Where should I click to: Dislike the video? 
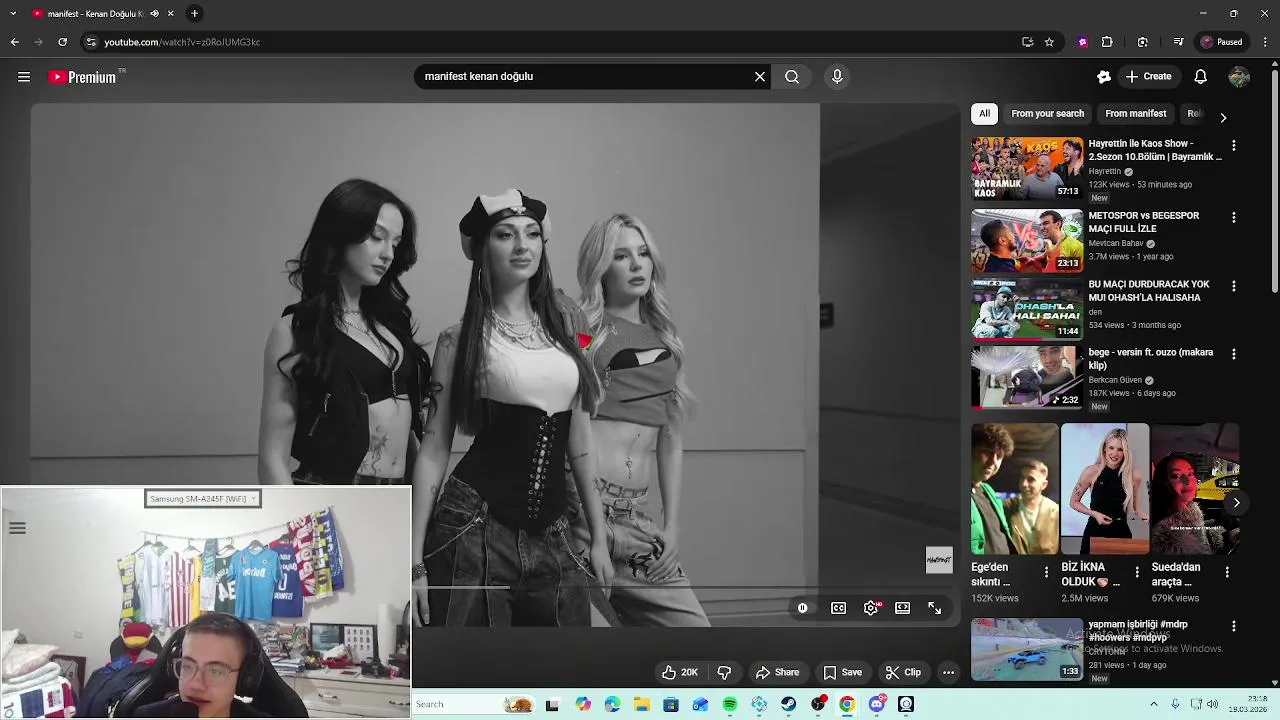point(725,672)
